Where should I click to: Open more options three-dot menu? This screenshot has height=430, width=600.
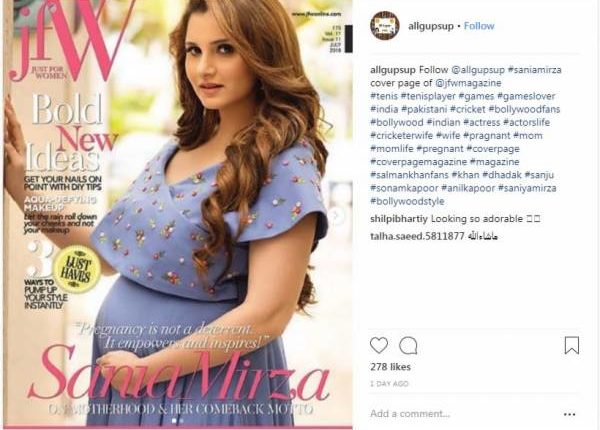click(569, 414)
